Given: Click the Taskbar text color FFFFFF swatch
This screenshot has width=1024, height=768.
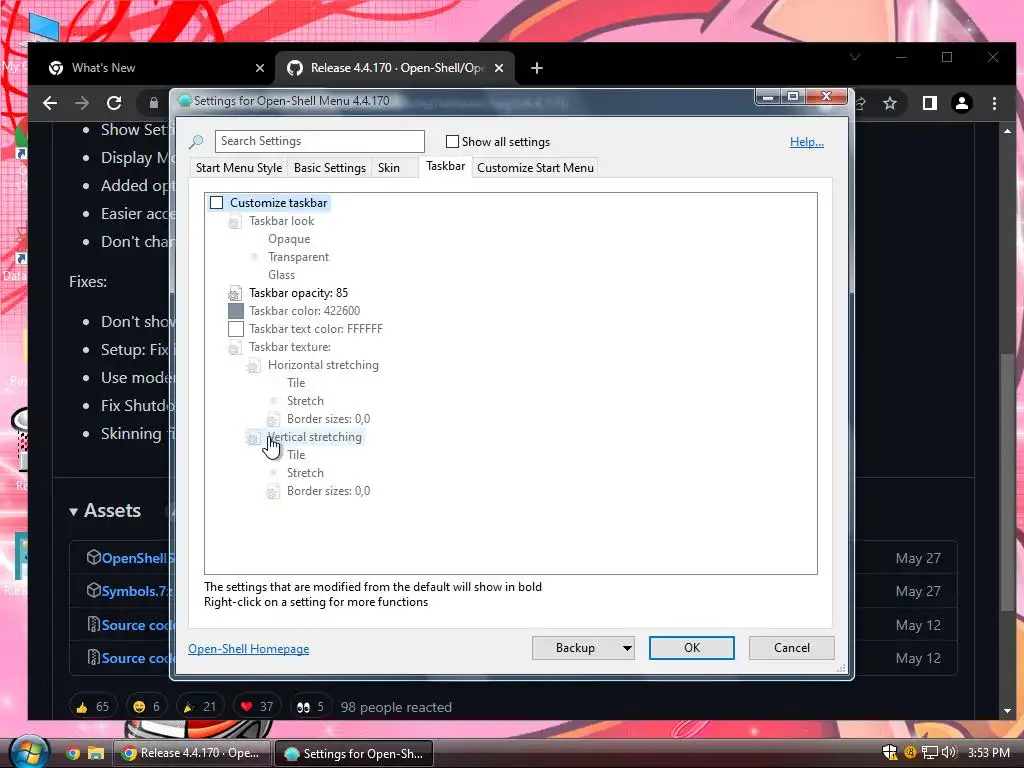Looking at the screenshot, I should pyautogui.click(x=236, y=329).
